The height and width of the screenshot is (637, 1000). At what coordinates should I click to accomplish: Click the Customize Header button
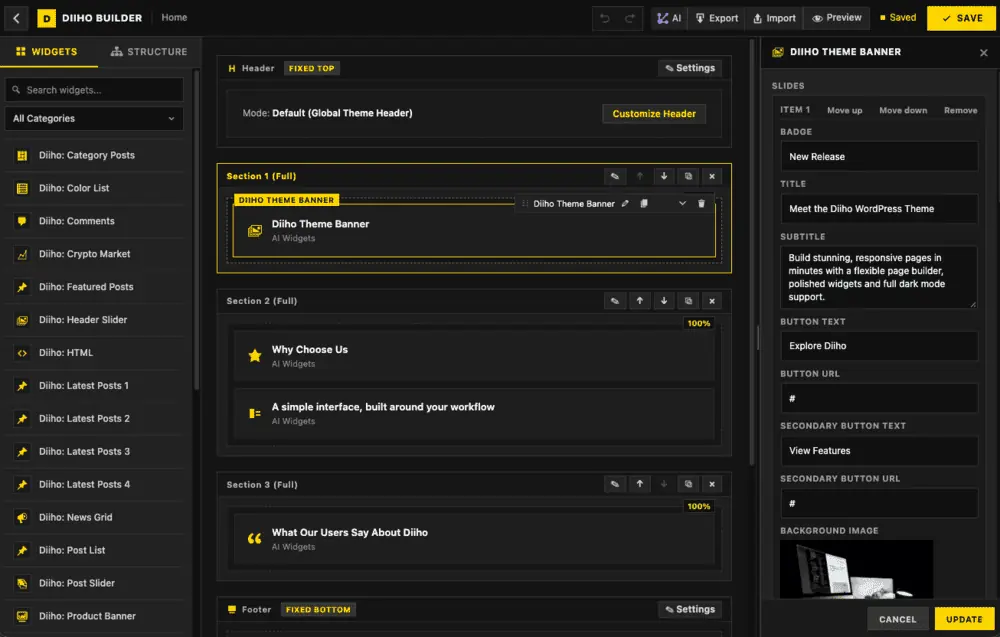(654, 113)
